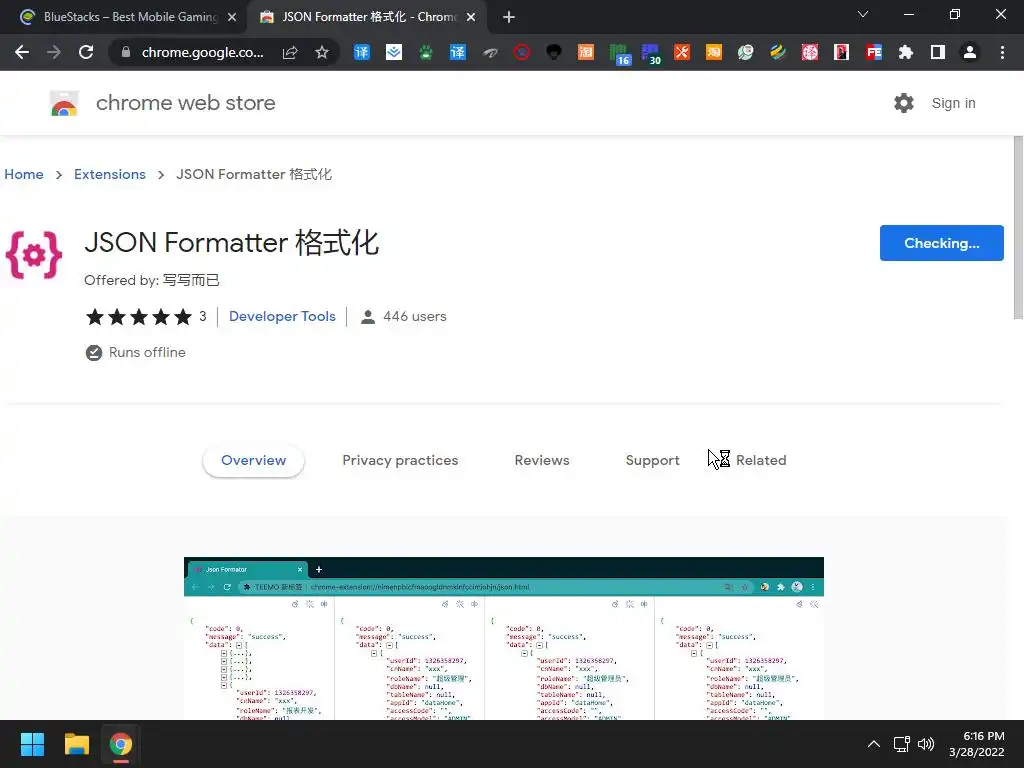This screenshot has width=1024, height=768.
Task: Open the Chrome three-dot menu
Action: pyautogui.click(x=1002, y=52)
